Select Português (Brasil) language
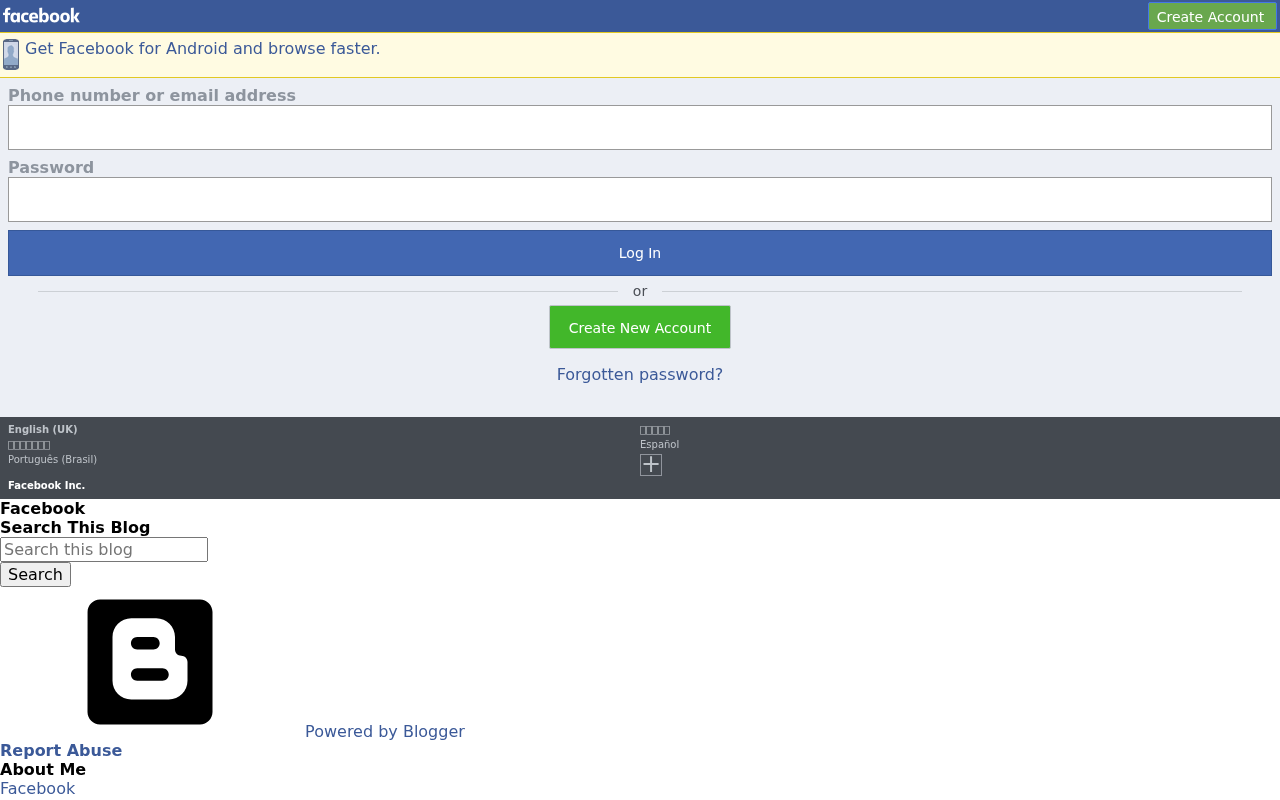 [x=53, y=460]
